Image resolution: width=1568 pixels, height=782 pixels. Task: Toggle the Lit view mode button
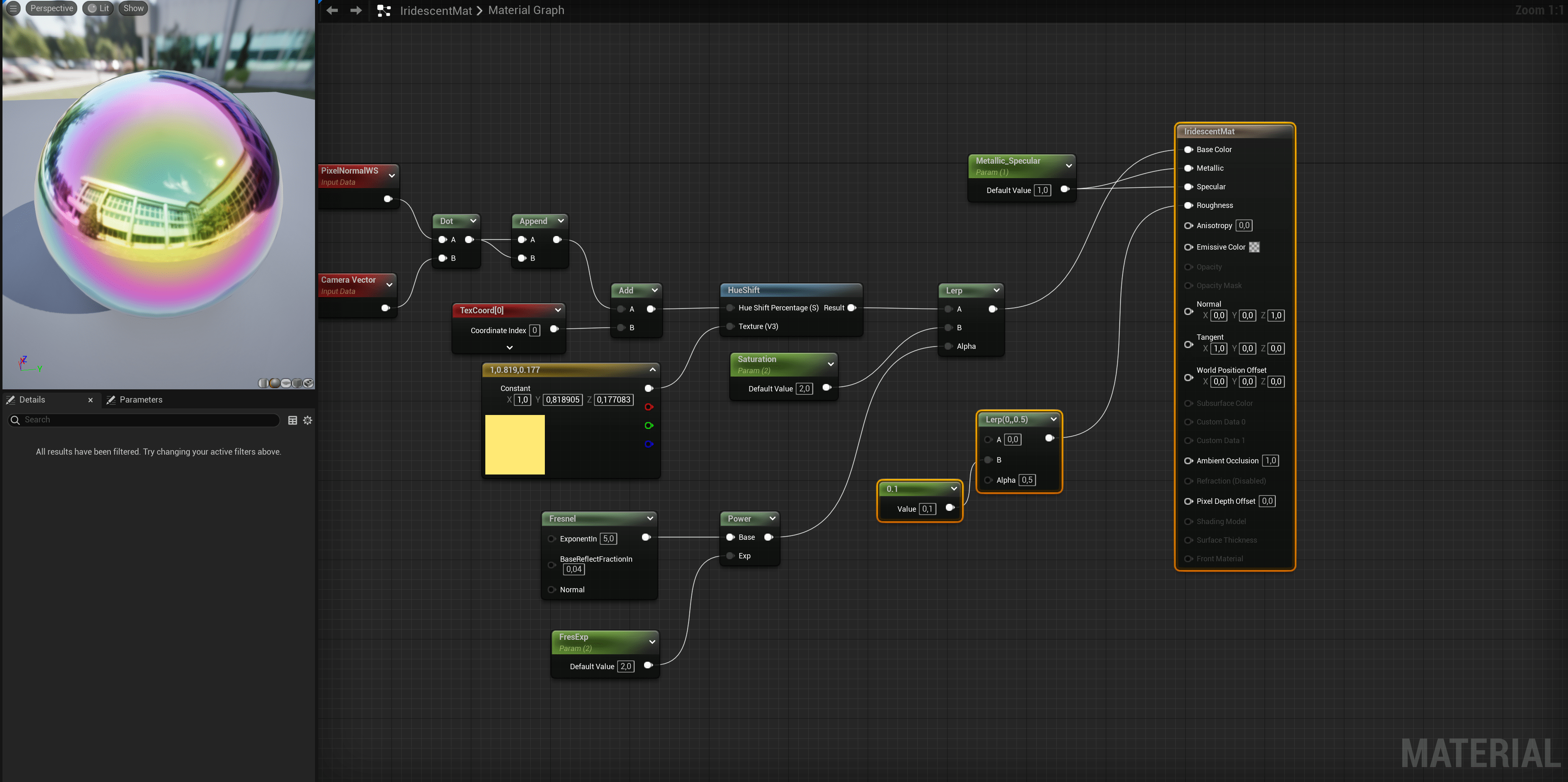(x=99, y=9)
